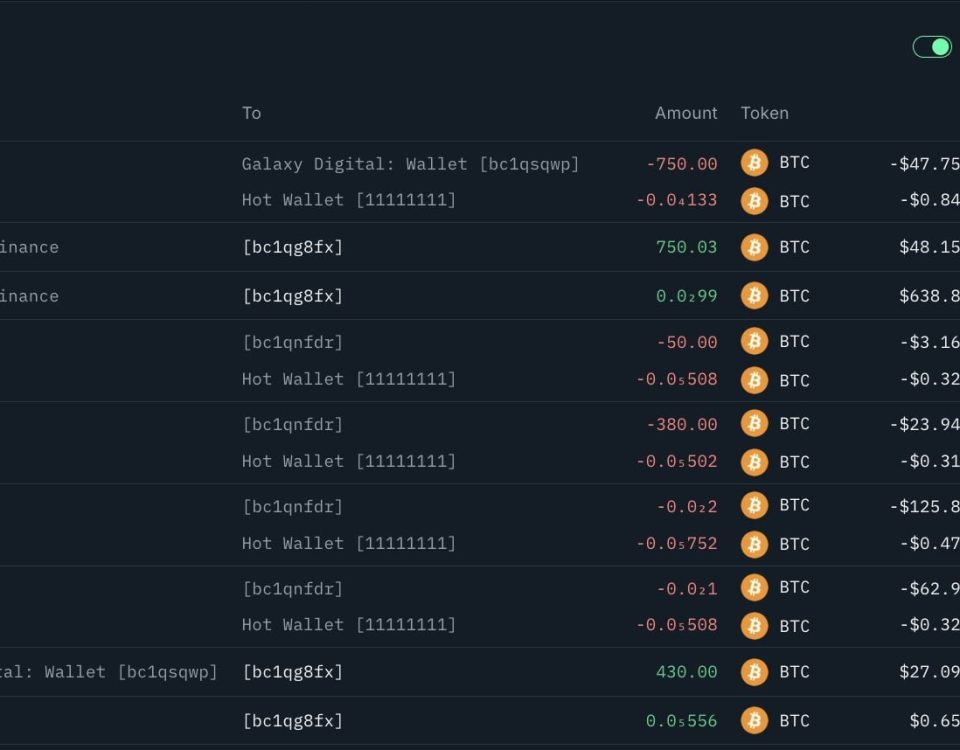This screenshot has width=960, height=750.
Task: Open [bc1qg8fx] address in the 0.0₅556 row
Action: tap(293, 721)
